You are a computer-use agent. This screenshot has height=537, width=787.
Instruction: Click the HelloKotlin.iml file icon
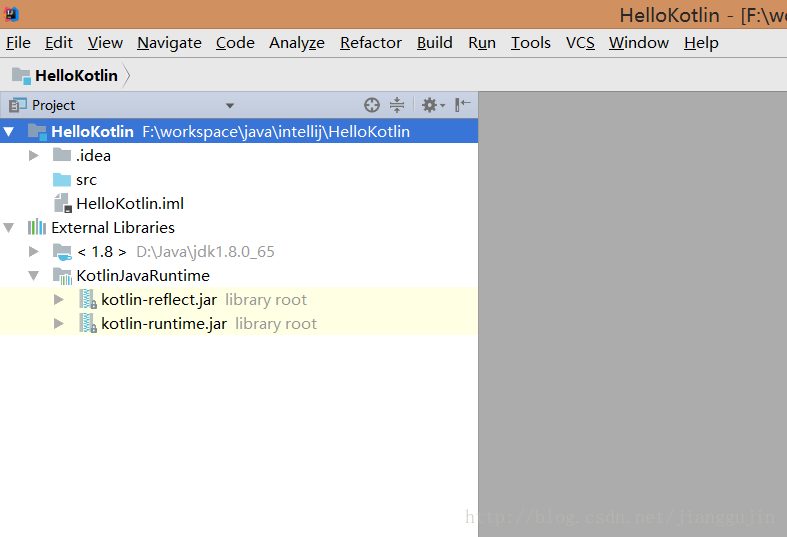[x=63, y=203]
